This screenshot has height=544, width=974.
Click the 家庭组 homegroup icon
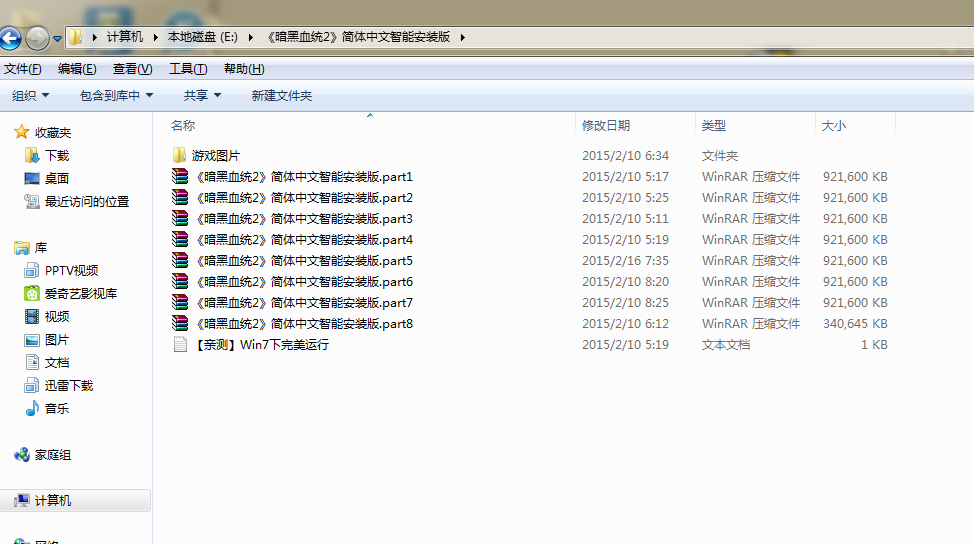click(22, 455)
